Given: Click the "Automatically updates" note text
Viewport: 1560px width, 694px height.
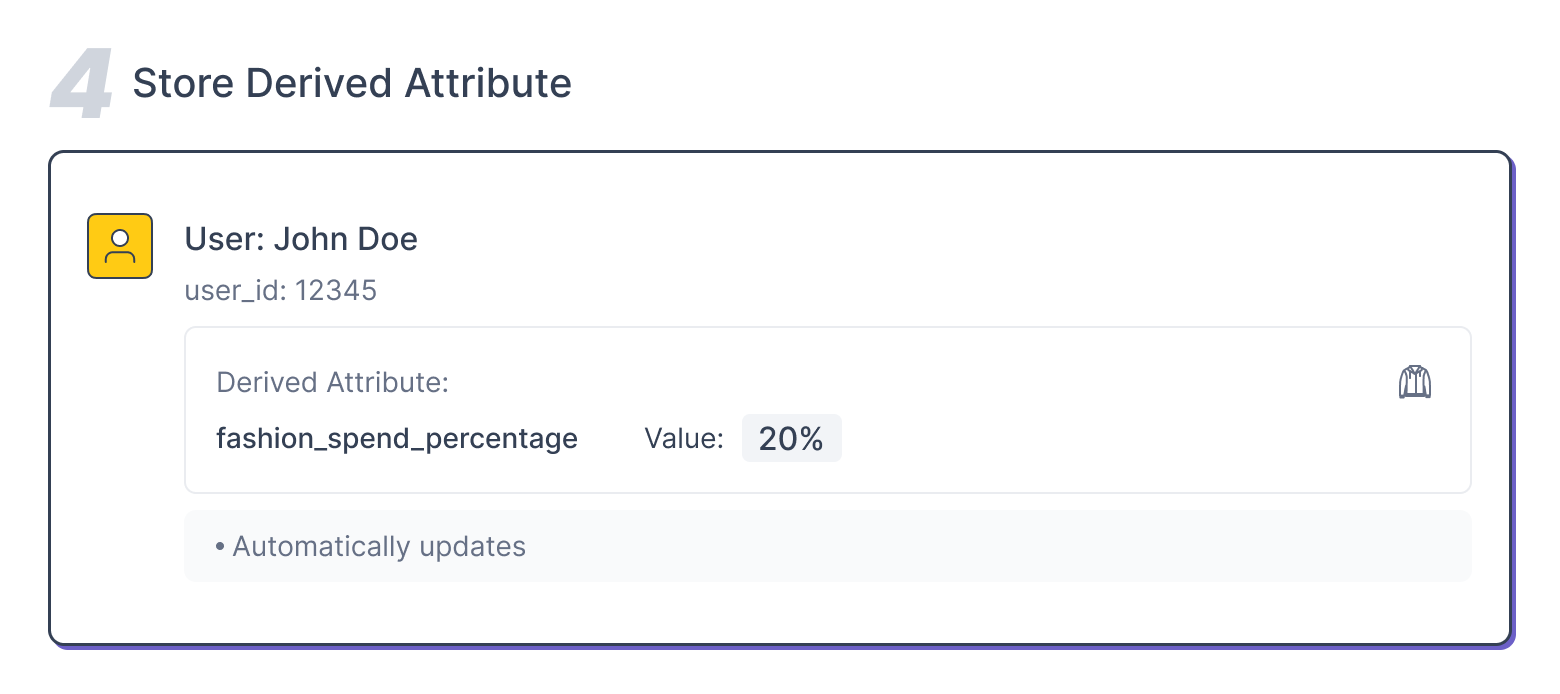Looking at the screenshot, I should click(379, 546).
